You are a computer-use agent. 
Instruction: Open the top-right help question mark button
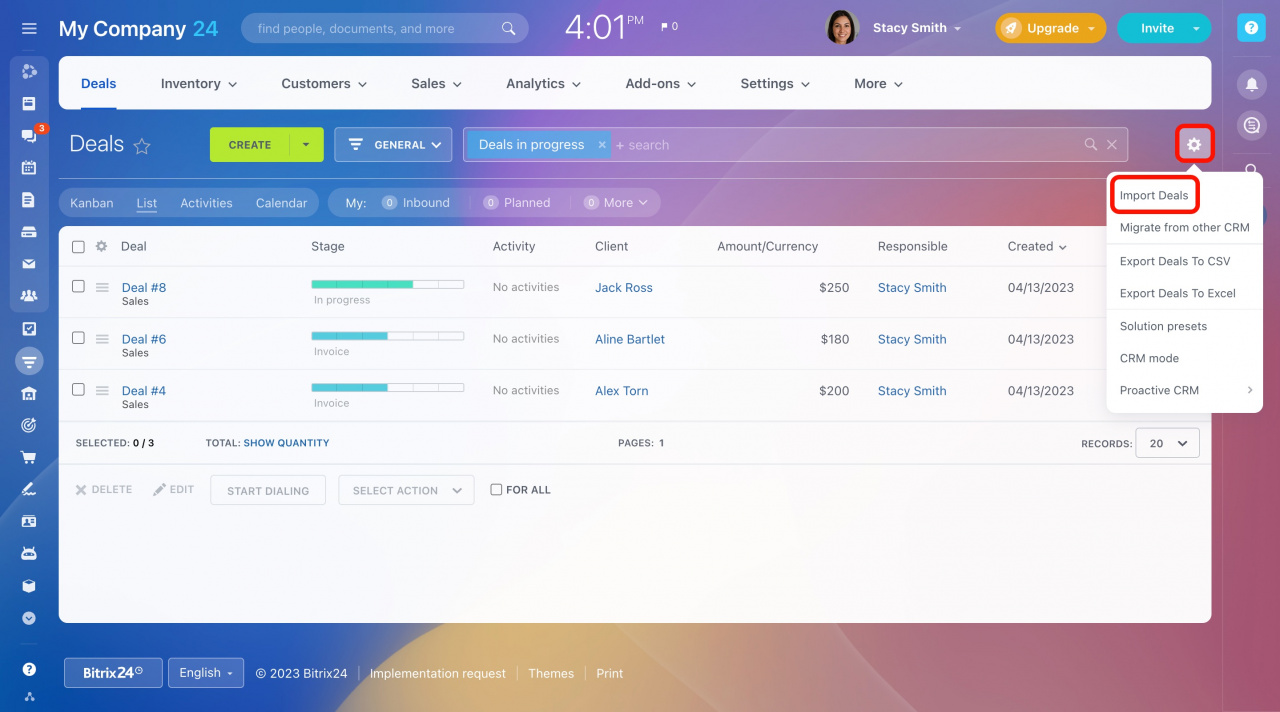click(x=1251, y=28)
